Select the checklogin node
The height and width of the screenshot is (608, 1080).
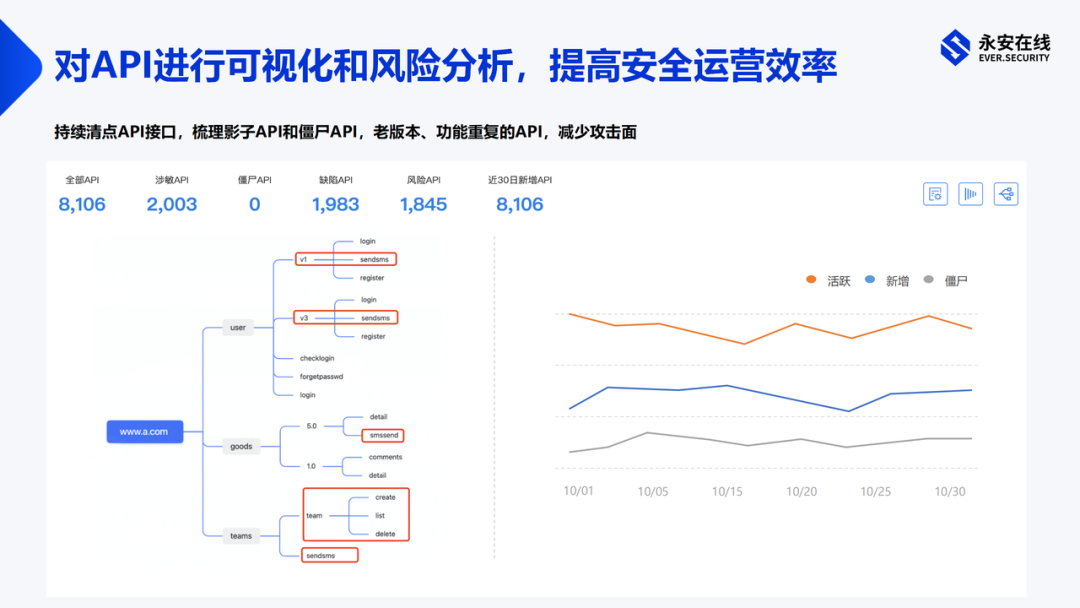pyautogui.click(x=317, y=358)
